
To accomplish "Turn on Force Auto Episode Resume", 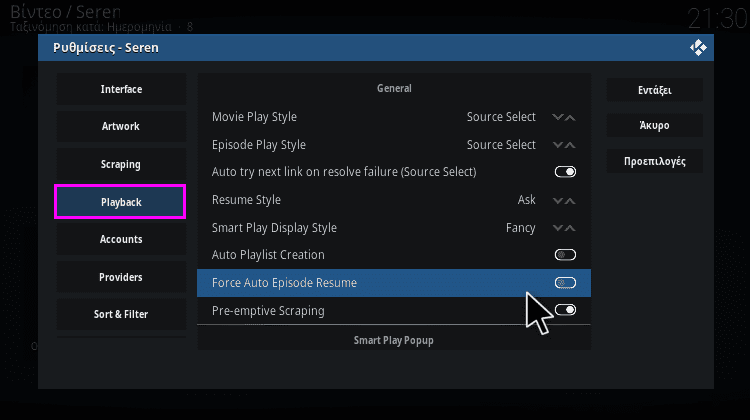I will (x=565, y=283).
